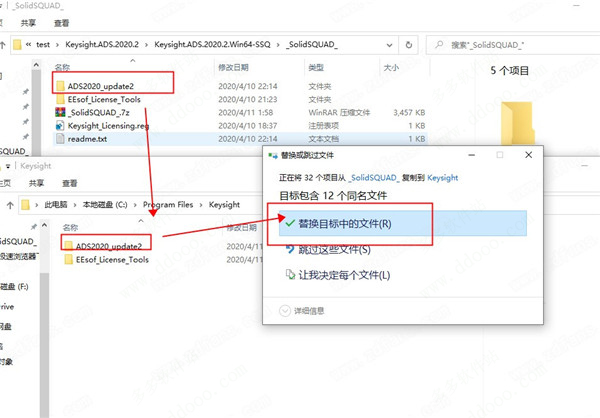Viewport: 600px width, 418px height.
Task: Sort by 名称 column in Keysight window
Action: (x=70, y=228)
